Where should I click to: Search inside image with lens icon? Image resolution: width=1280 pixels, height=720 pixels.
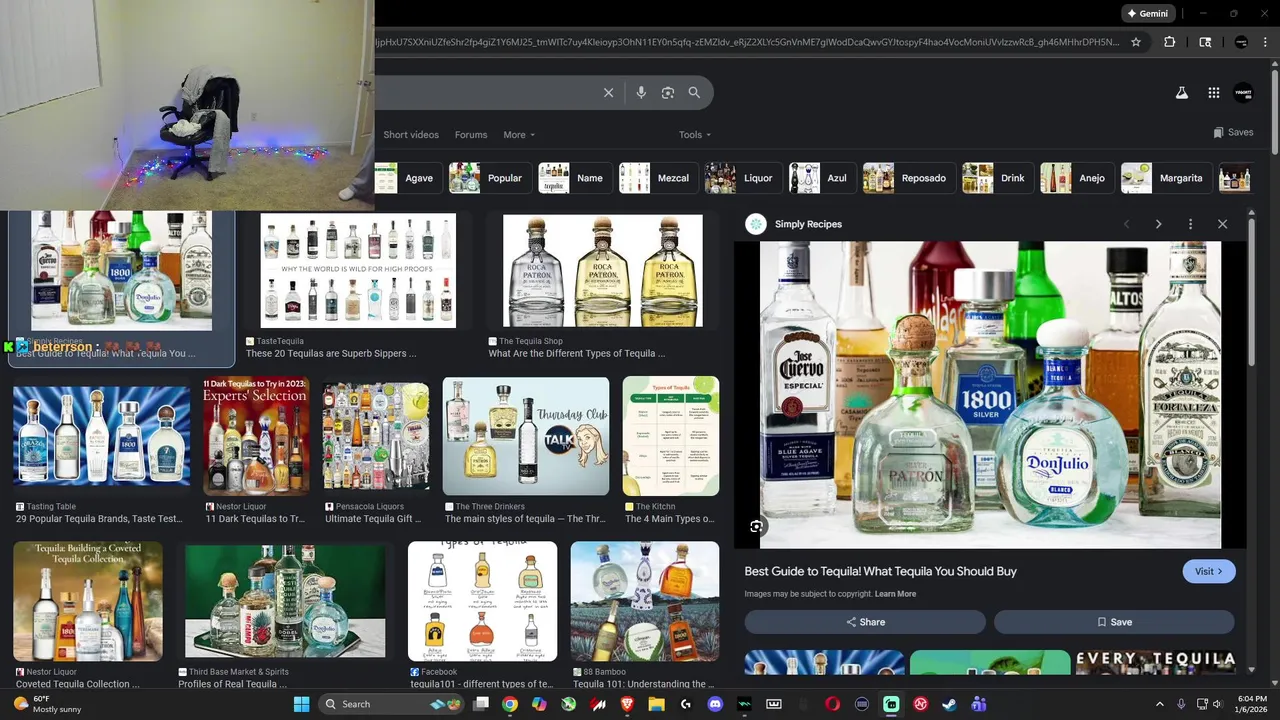coord(756,526)
